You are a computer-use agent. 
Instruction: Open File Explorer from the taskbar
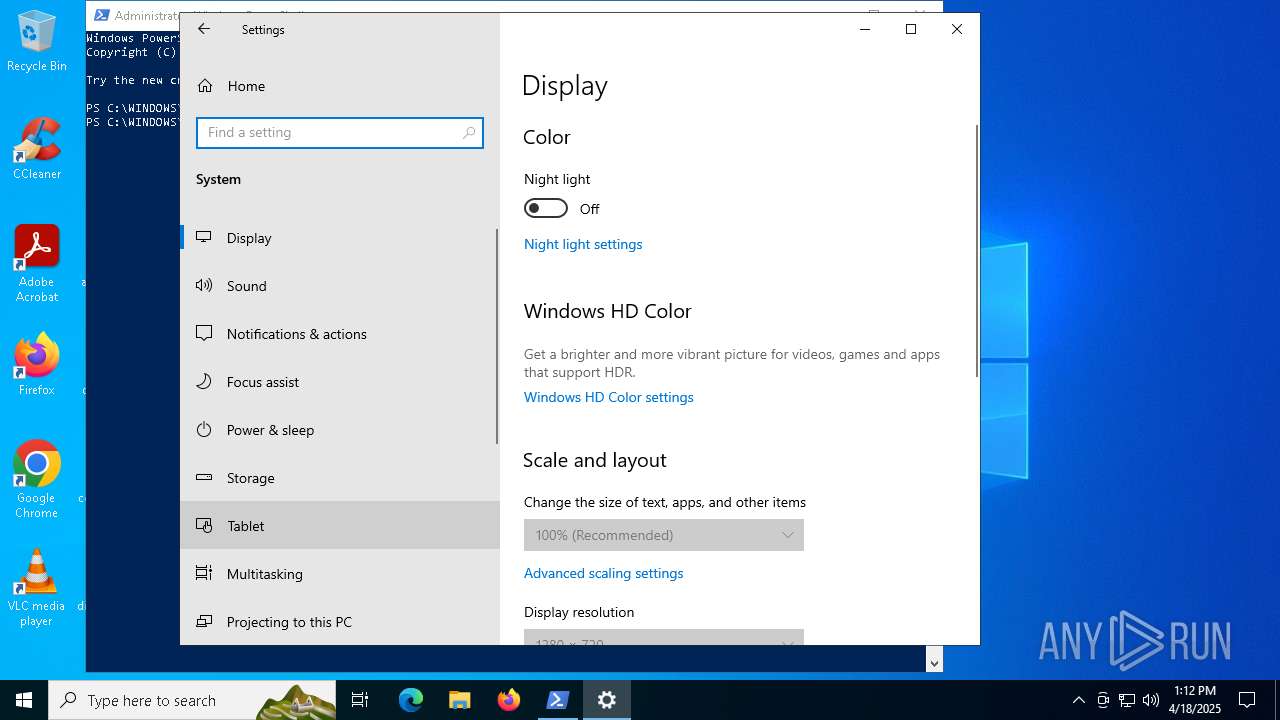pos(459,700)
